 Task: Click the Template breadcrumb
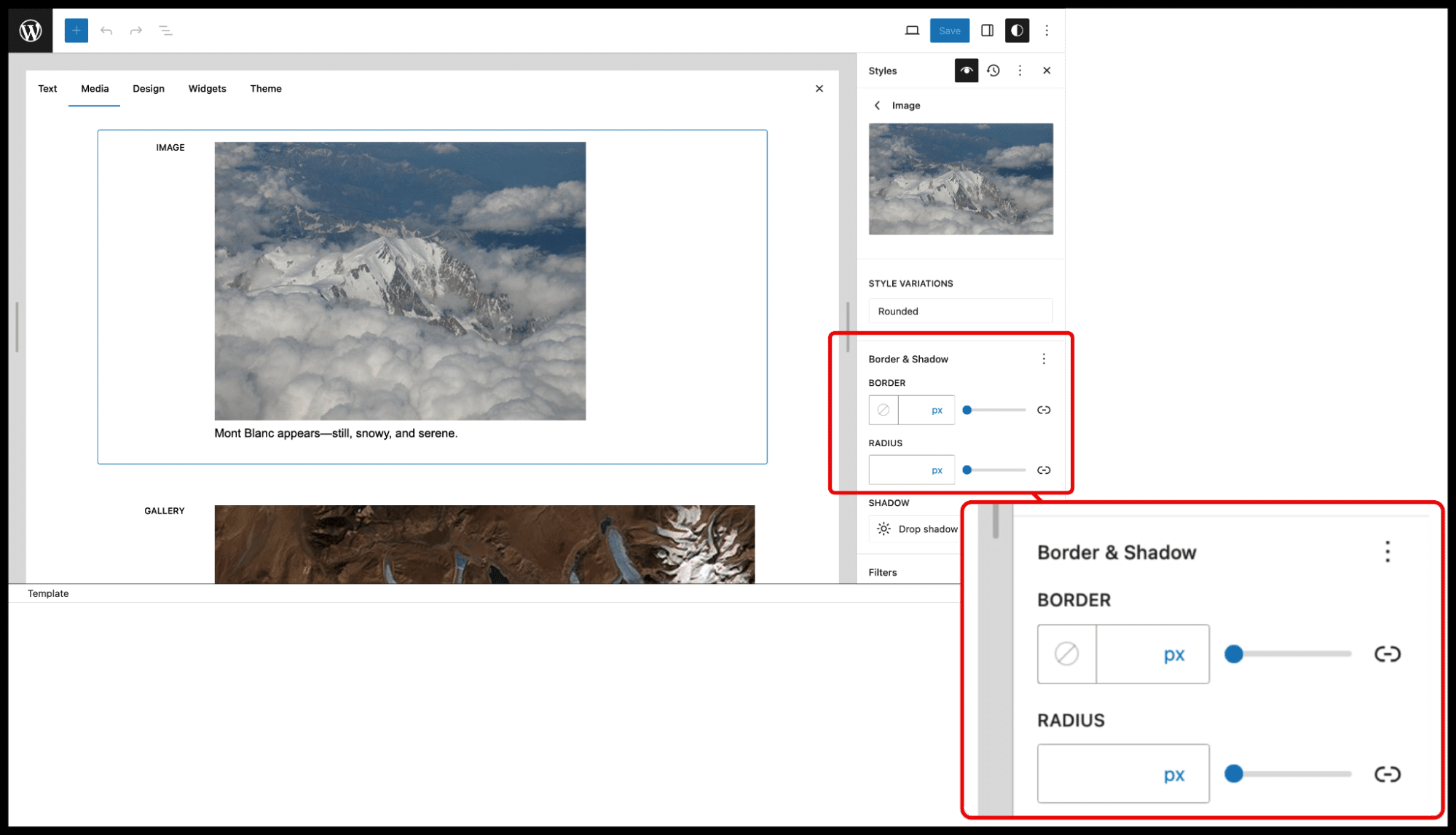pos(48,593)
